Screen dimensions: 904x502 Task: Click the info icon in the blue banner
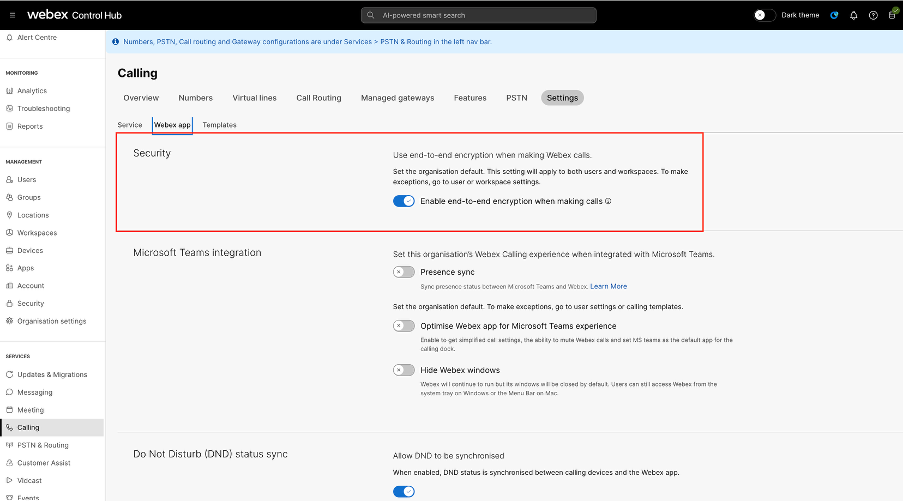[115, 41]
